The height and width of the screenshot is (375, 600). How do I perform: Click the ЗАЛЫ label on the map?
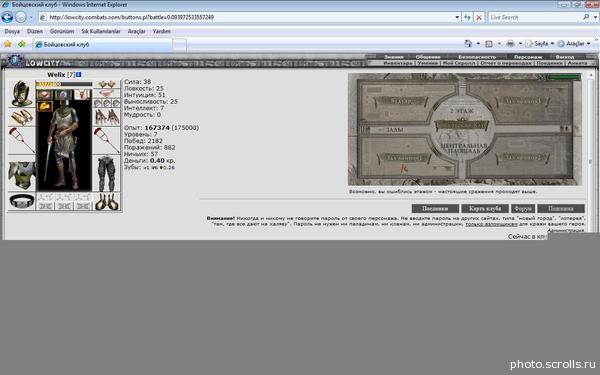394,130
